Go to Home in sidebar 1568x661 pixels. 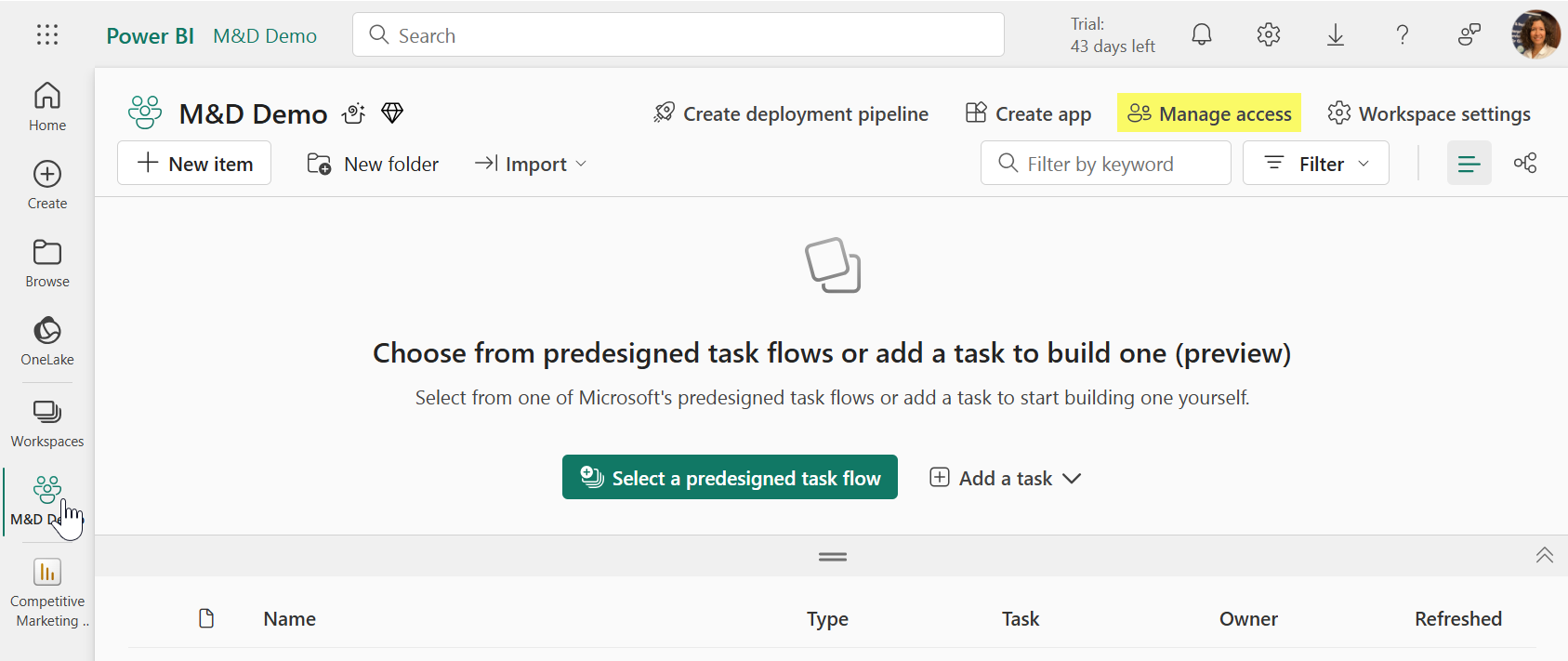pos(47,107)
